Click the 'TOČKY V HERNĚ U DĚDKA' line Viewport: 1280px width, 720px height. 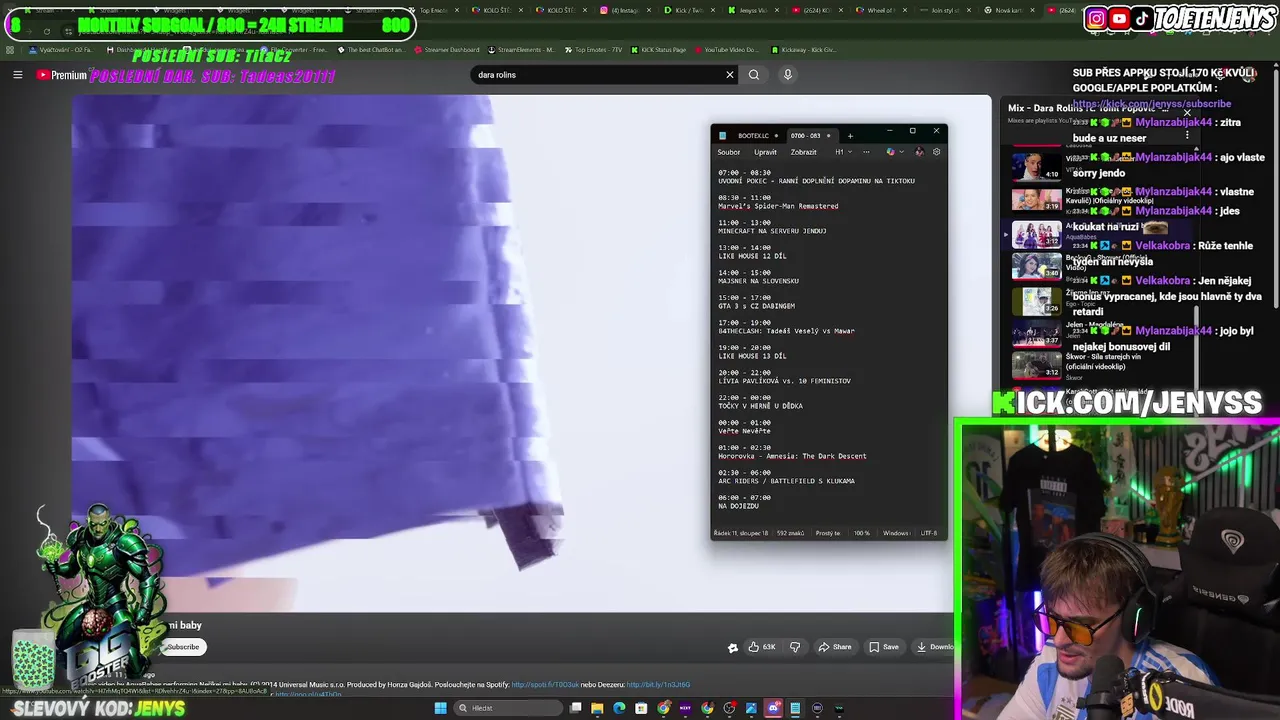click(x=760, y=406)
